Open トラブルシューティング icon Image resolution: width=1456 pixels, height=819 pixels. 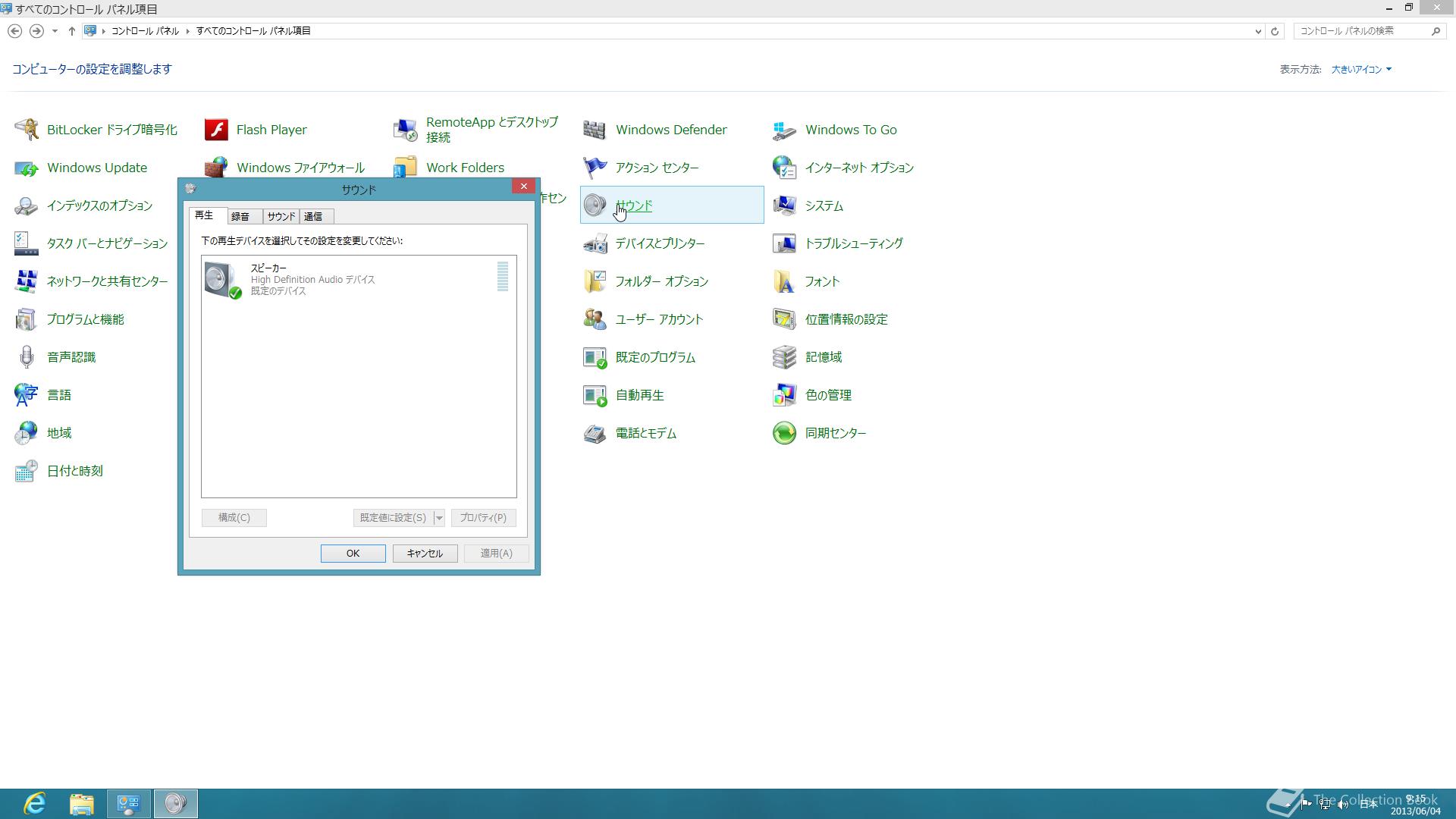(785, 243)
